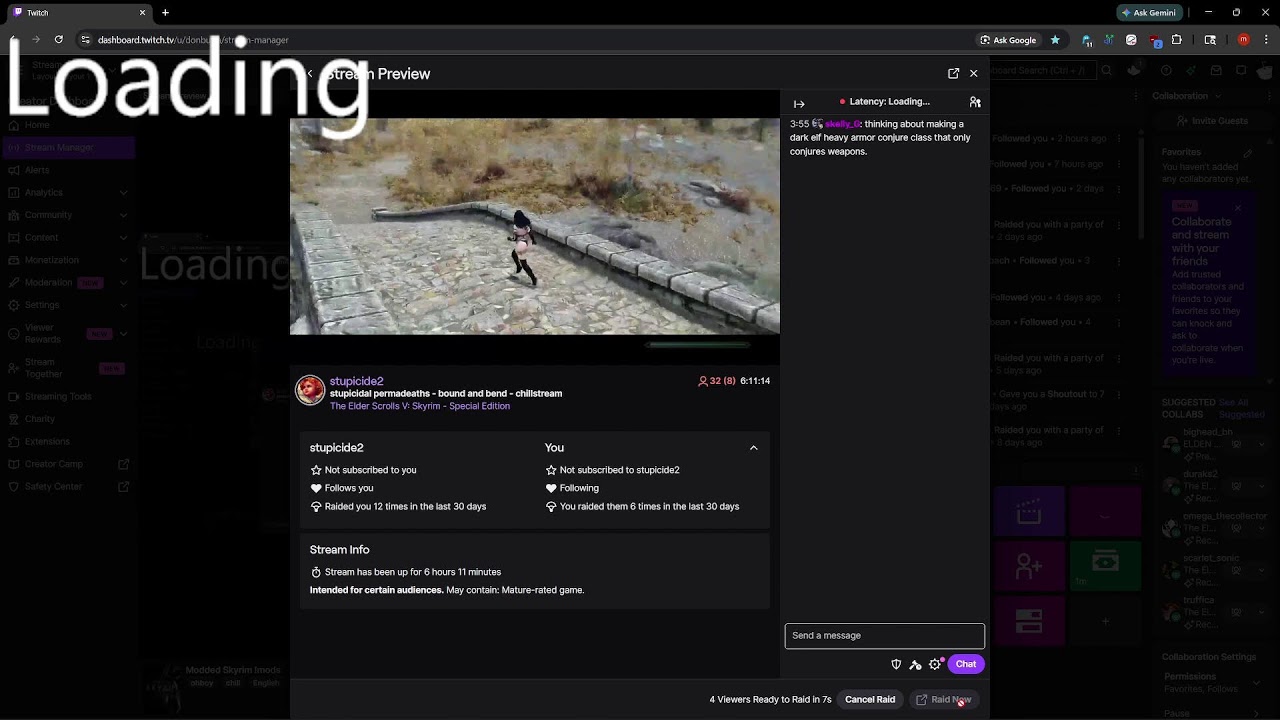
Task: Open Streaming Tools in sidebar
Action: click(x=68, y=396)
